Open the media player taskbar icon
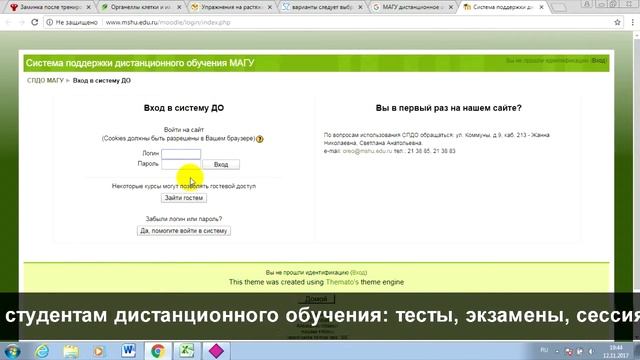Viewport: 640px width, 360px height. 99,351
